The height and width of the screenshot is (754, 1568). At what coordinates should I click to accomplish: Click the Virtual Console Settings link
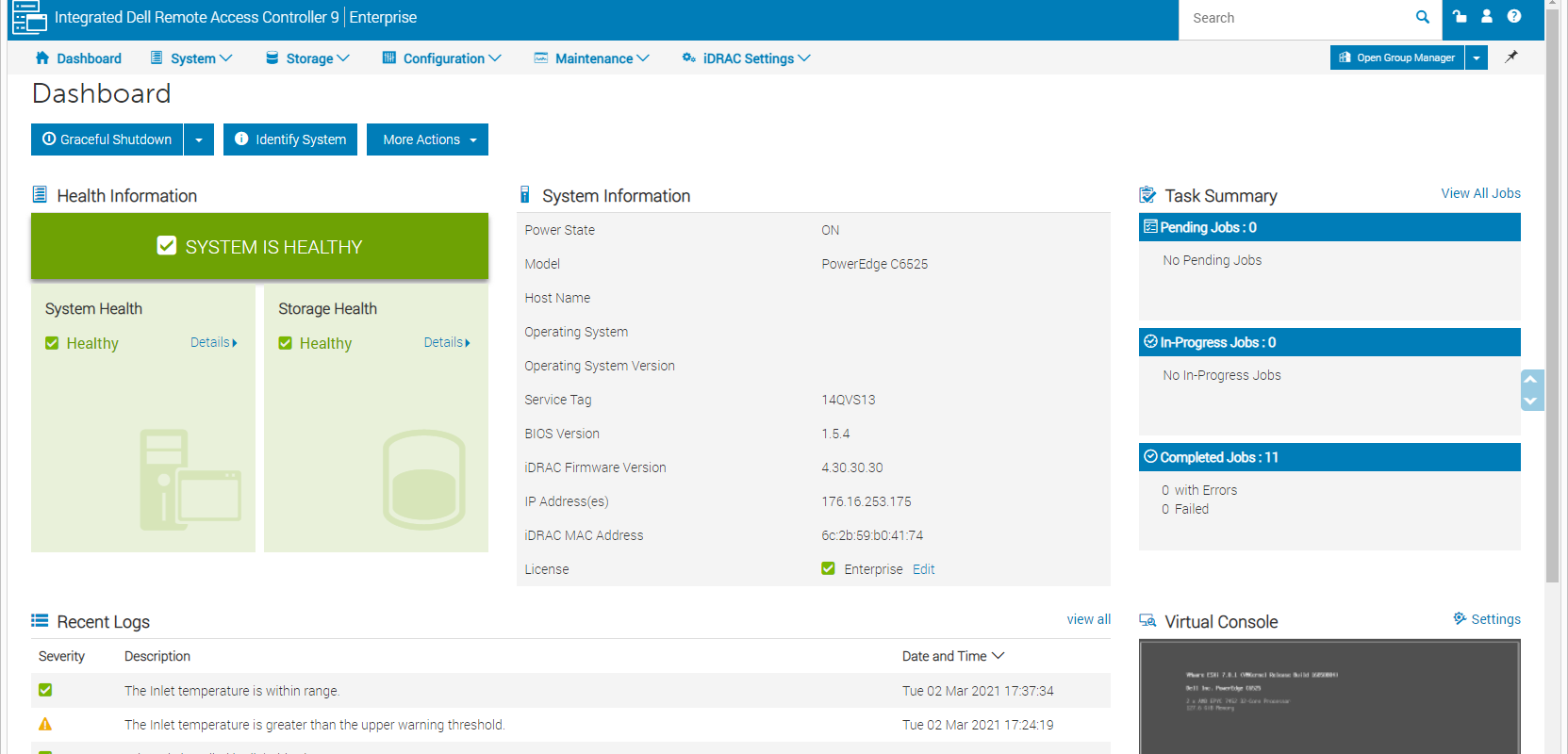(x=1495, y=619)
